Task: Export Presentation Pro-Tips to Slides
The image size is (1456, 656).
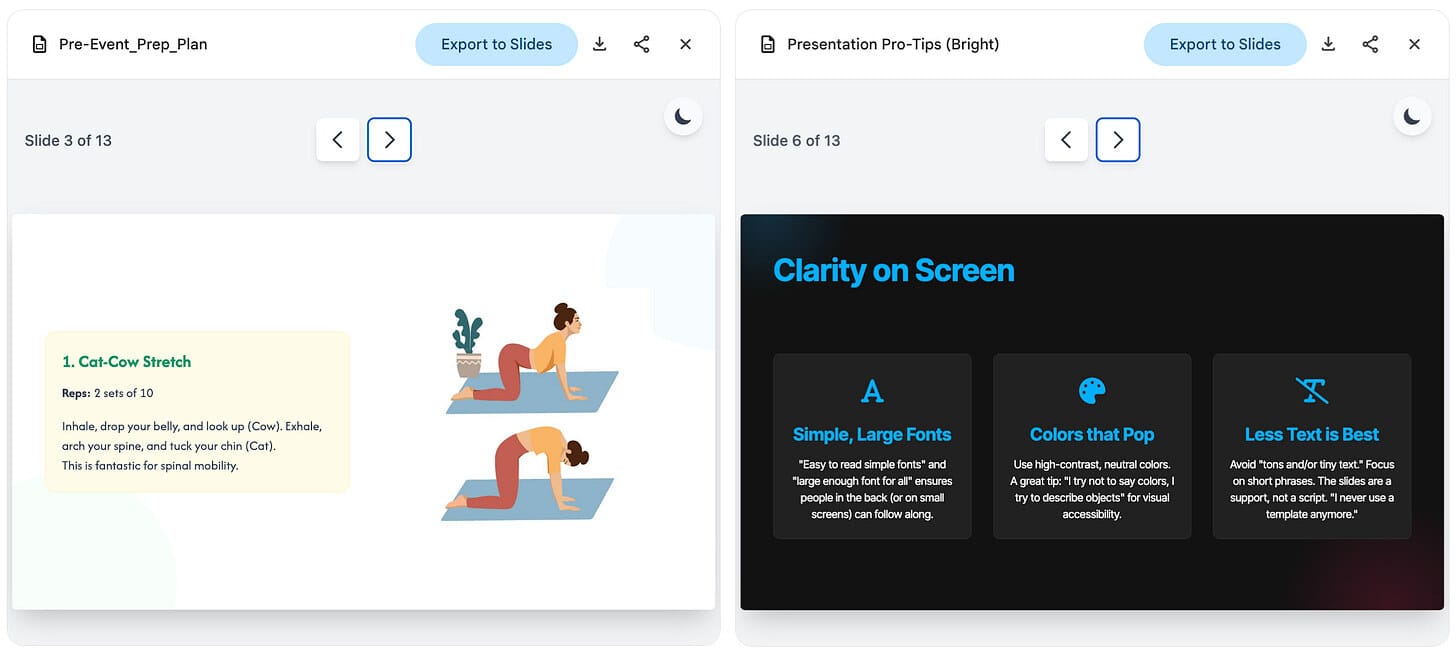Action: [1225, 44]
